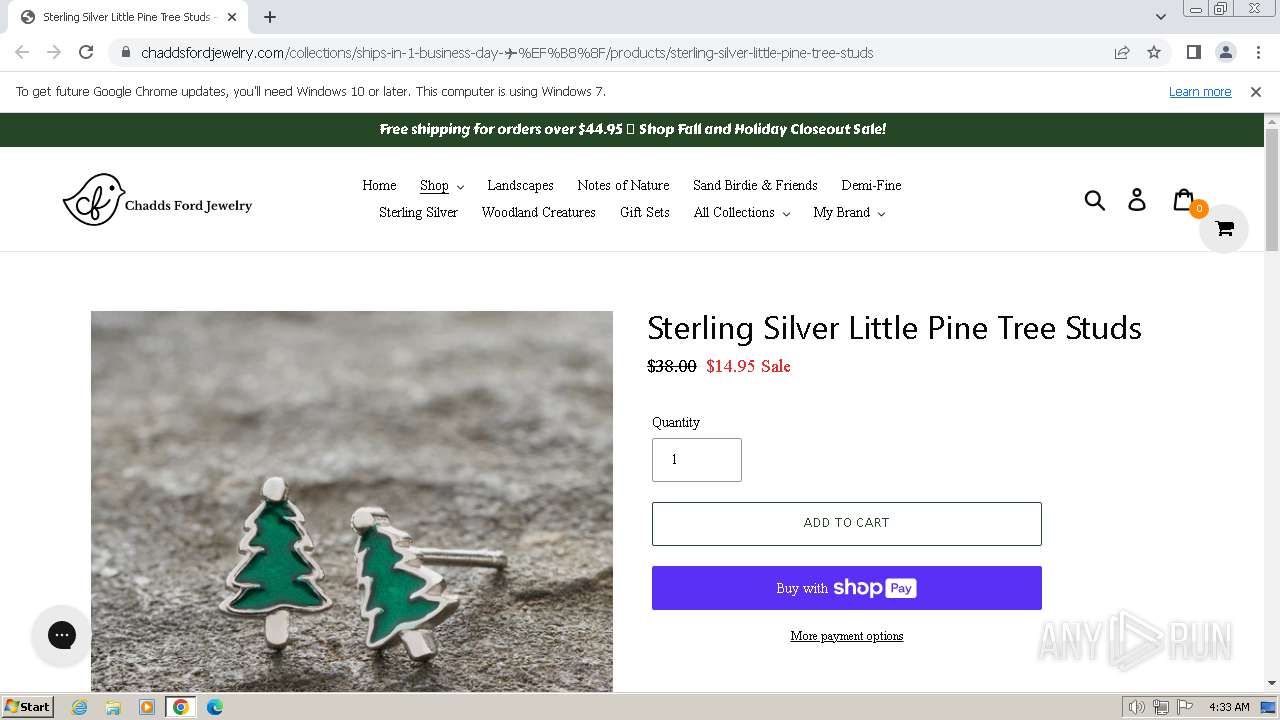Toggle the browser side panel
This screenshot has height=720, width=1280.
point(1193,53)
